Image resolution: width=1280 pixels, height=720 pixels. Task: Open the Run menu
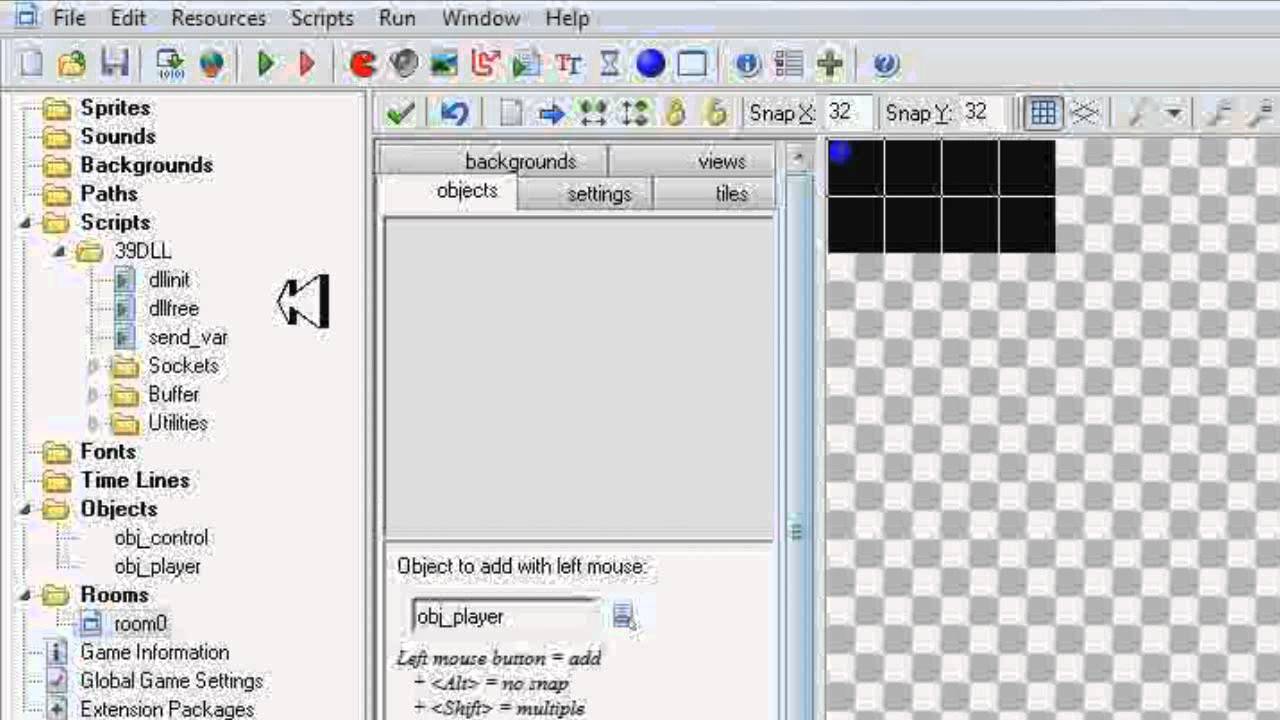(x=397, y=18)
